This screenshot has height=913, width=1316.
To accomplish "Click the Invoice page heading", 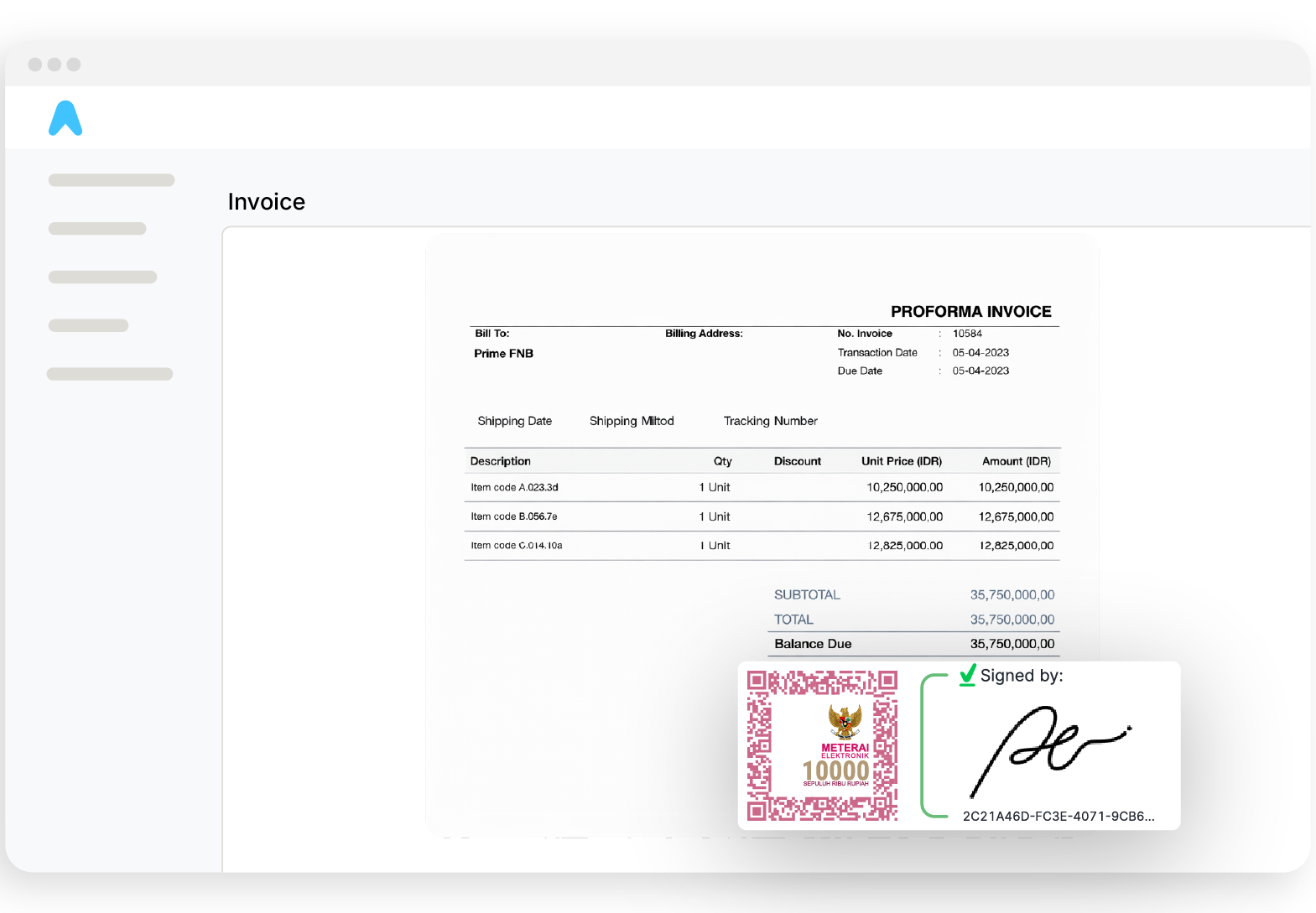I will pyautogui.click(x=267, y=202).
